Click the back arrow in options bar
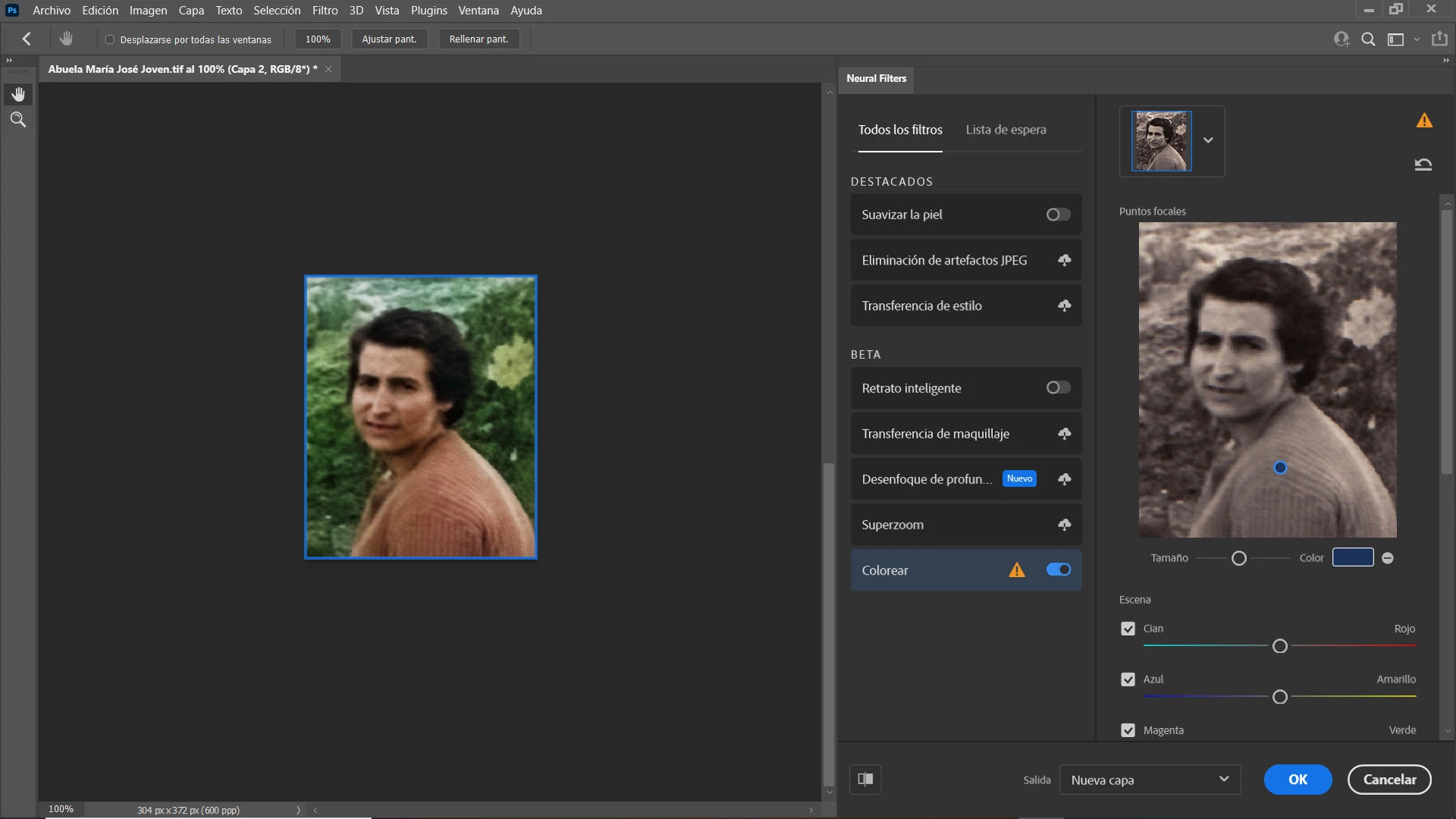The width and height of the screenshot is (1456, 819). coord(27,39)
